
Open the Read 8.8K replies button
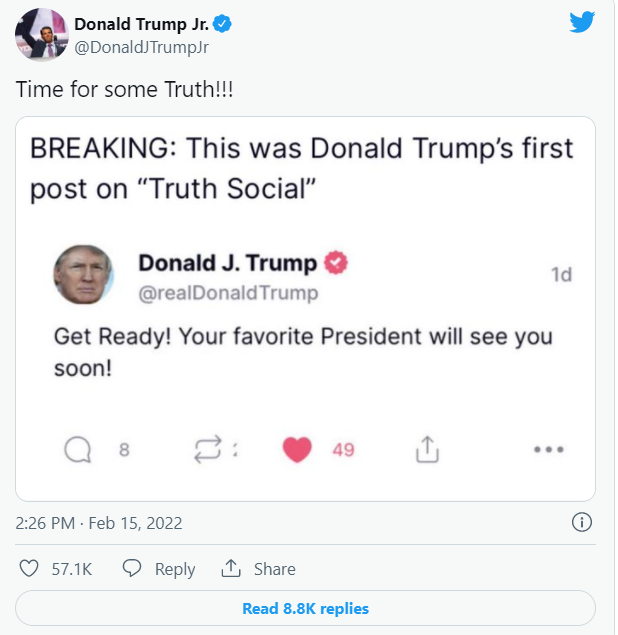(x=305, y=608)
